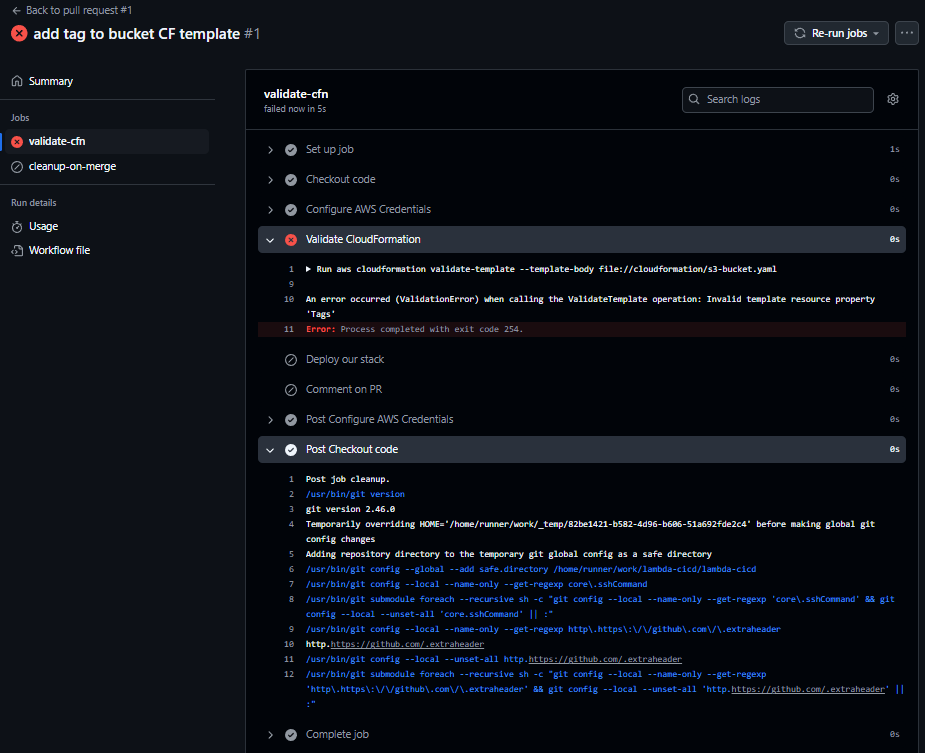Screen dimensions: 925x753
Task: Click the failed status icon beside validate-cfn job
Action: 17,142
